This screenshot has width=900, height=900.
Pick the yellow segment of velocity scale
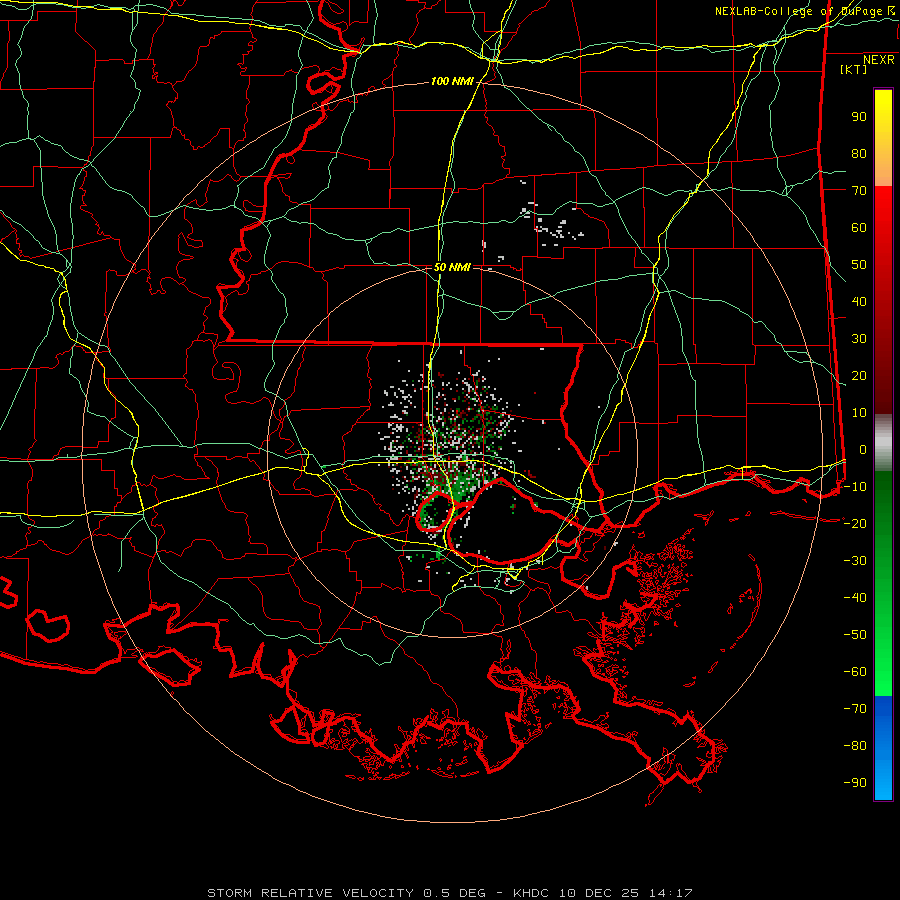coord(883,138)
